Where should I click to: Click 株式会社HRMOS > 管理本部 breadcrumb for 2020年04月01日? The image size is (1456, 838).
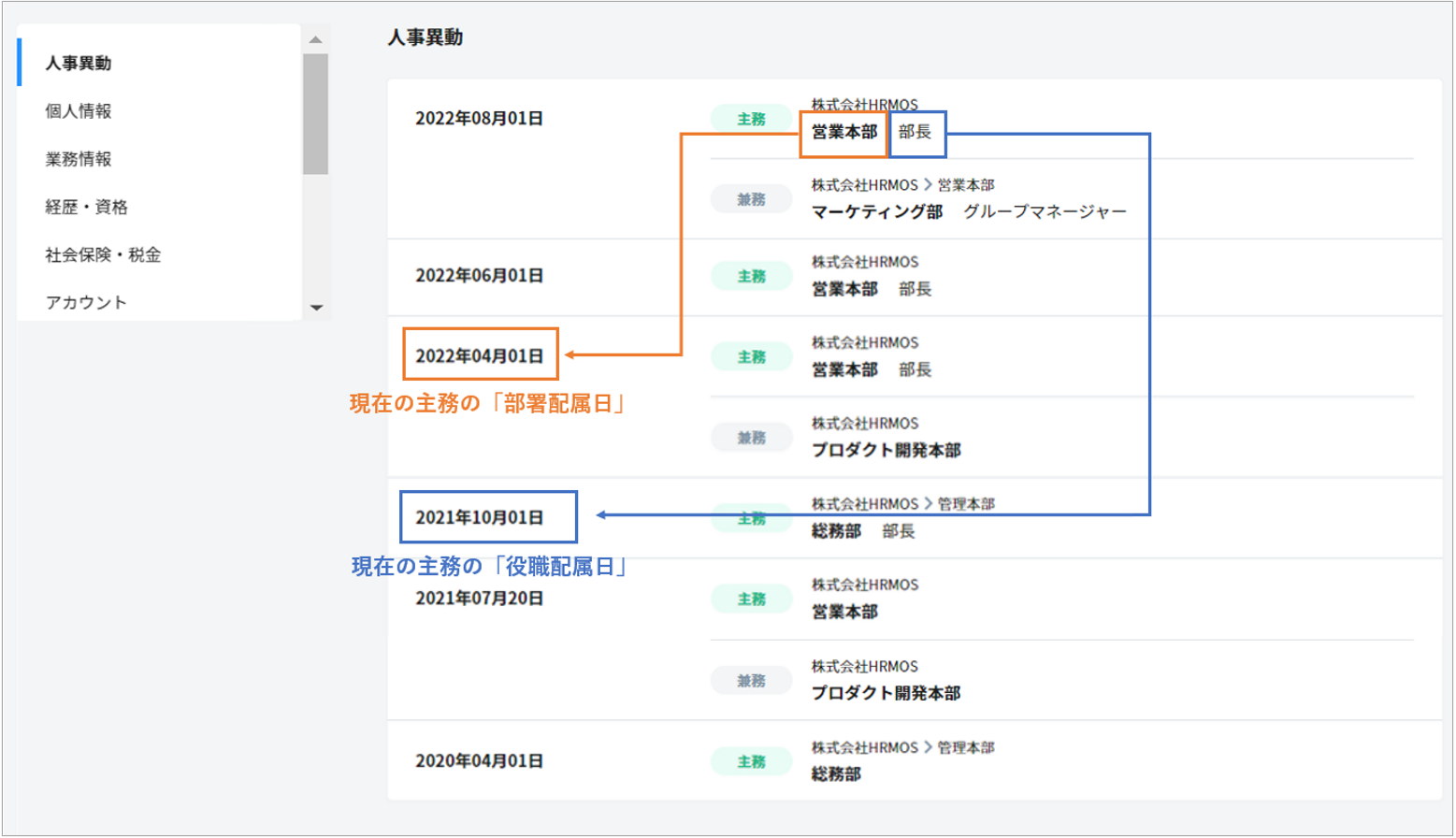click(x=902, y=747)
